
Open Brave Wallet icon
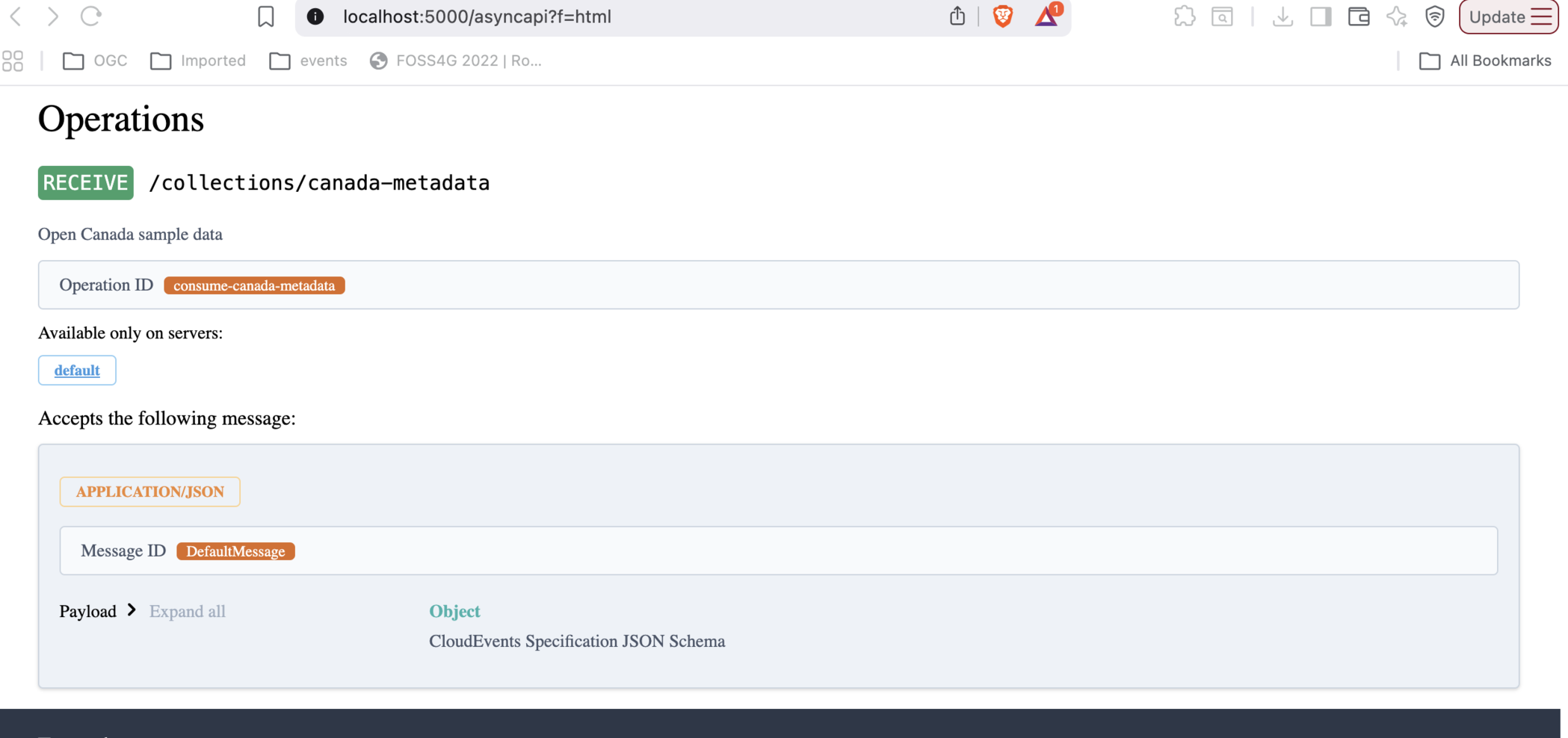[1359, 16]
